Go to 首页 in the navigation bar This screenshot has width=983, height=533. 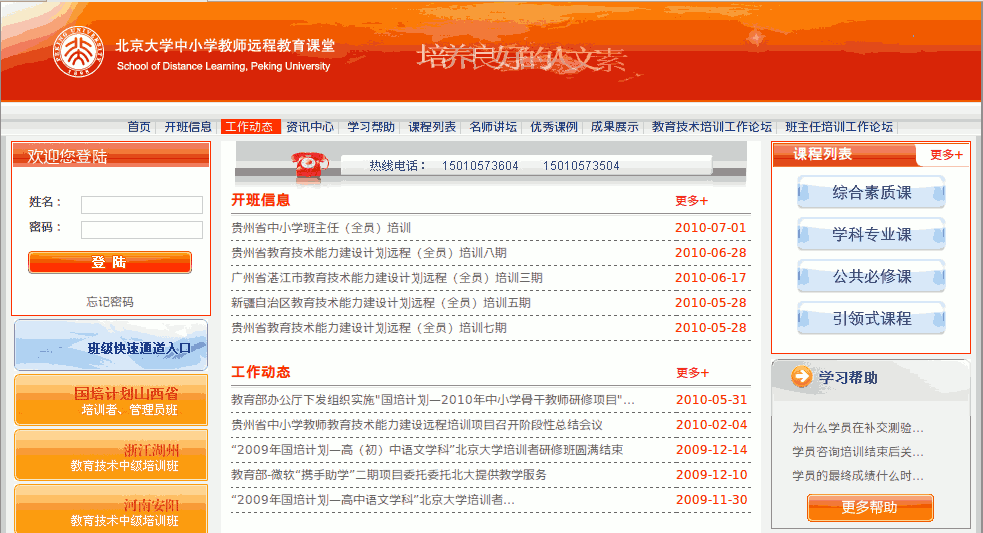pyautogui.click(x=139, y=127)
